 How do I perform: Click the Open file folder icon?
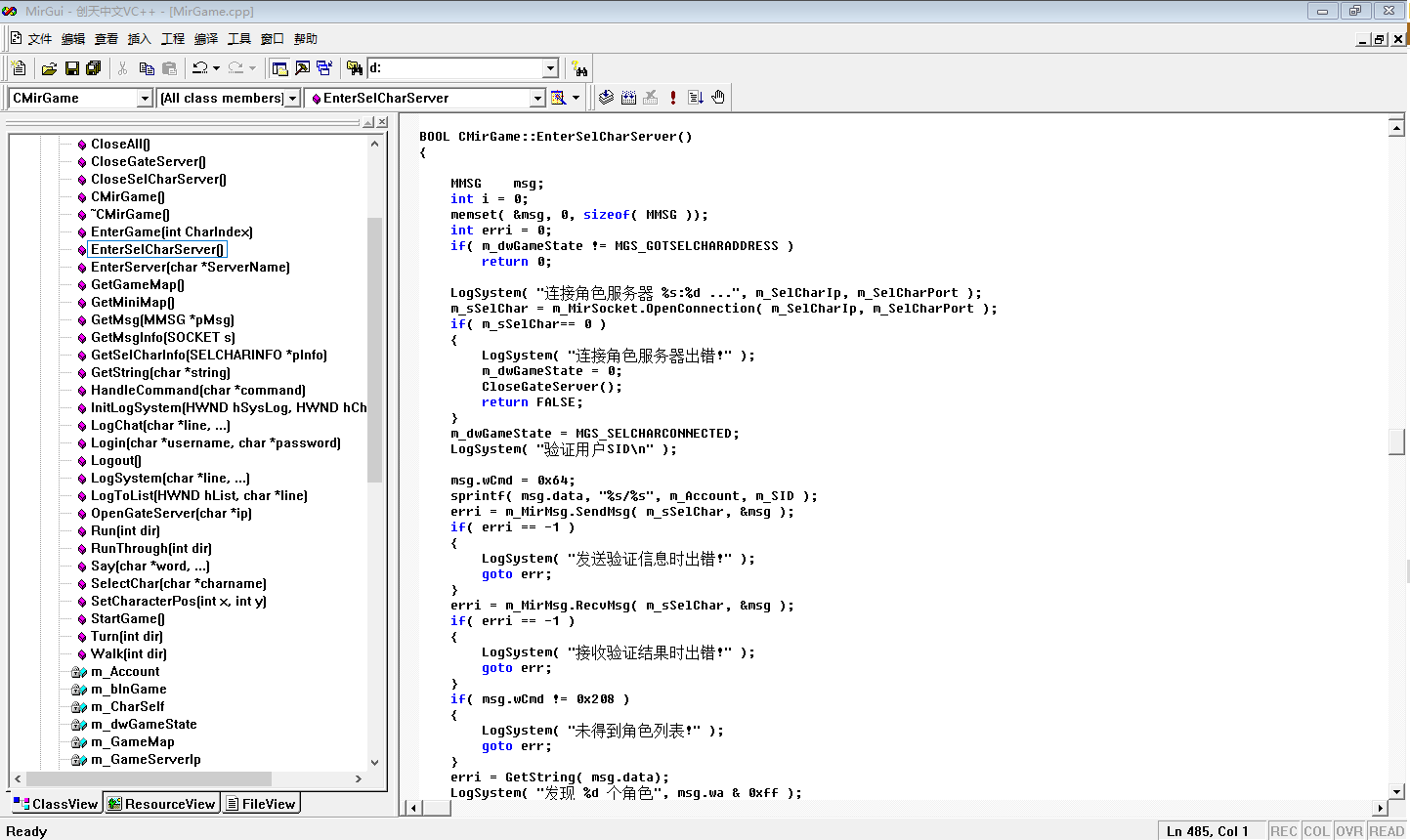[x=49, y=68]
